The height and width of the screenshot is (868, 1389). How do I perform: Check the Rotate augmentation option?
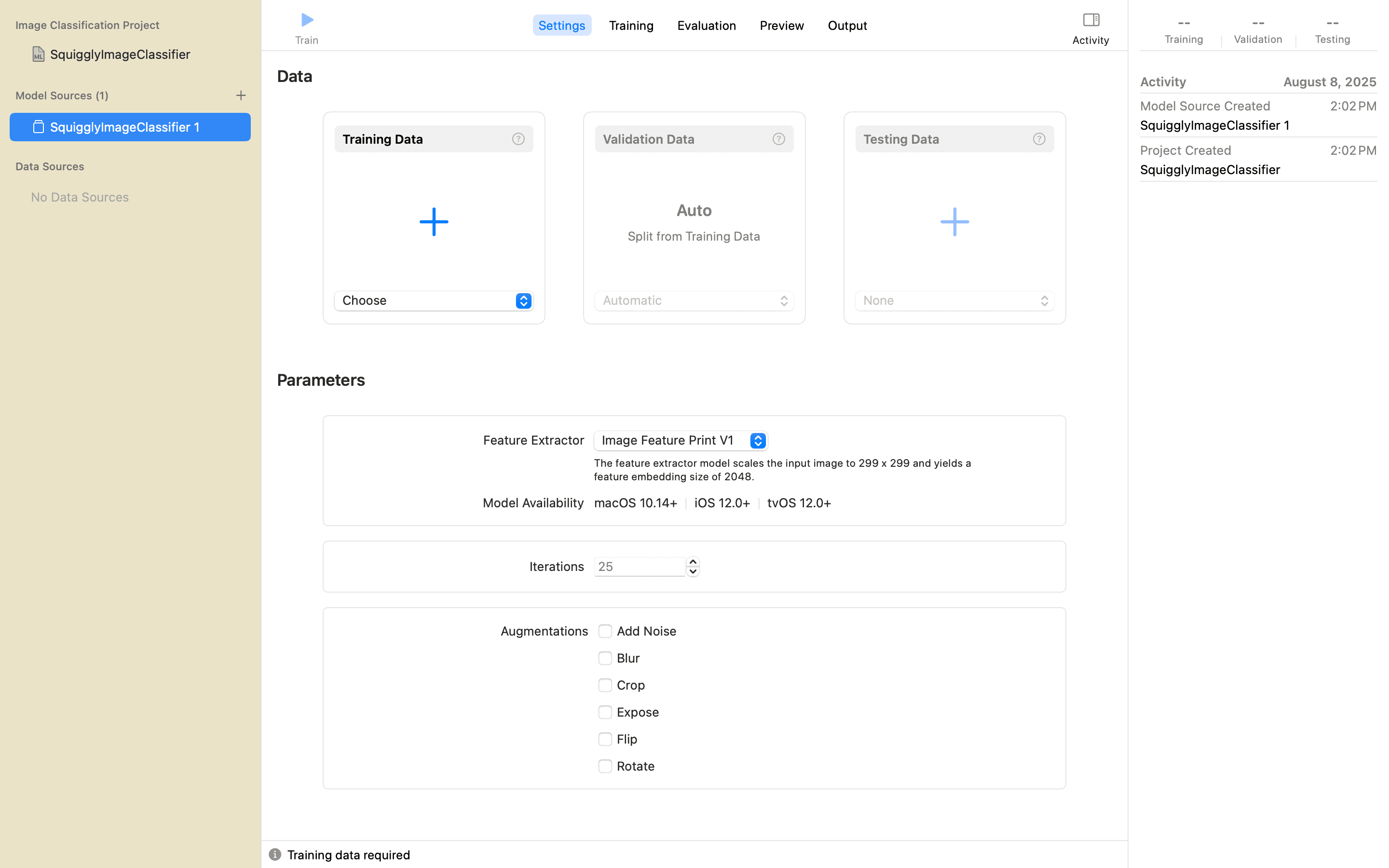click(605, 766)
